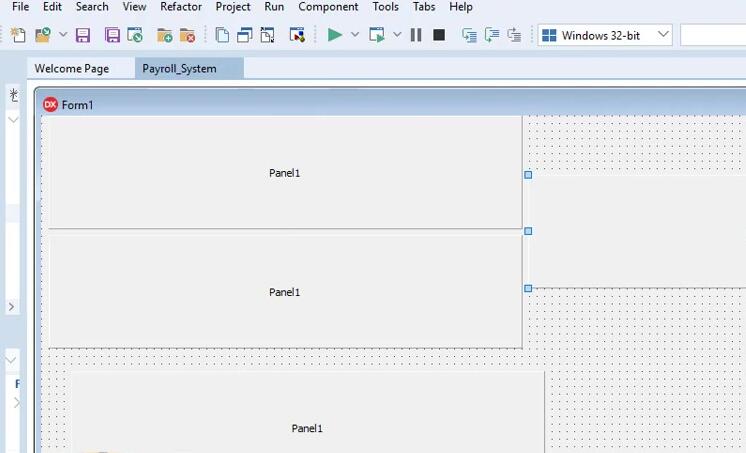Click the Save All stacked-disks icon
Screen dimensions: 746x453
pyautogui.click(x=112, y=35)
